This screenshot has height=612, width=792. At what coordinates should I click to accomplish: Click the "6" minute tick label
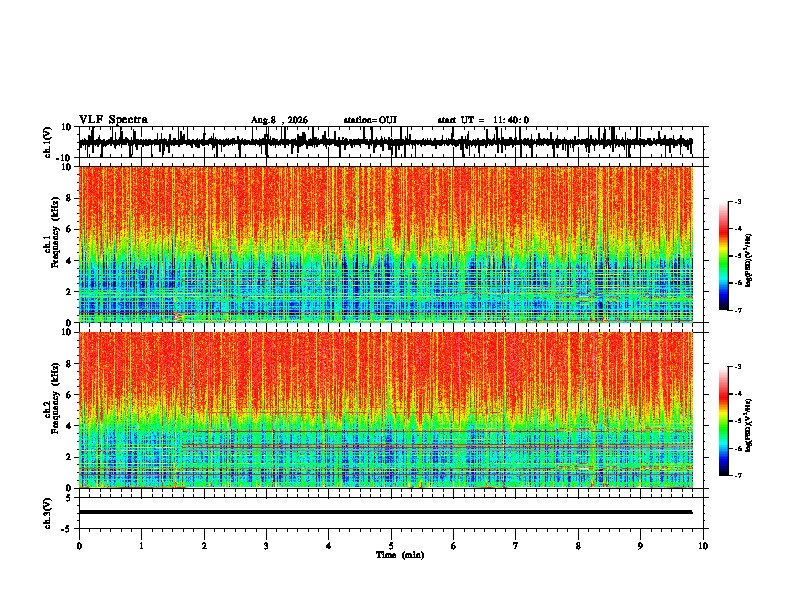pos(454,546)
